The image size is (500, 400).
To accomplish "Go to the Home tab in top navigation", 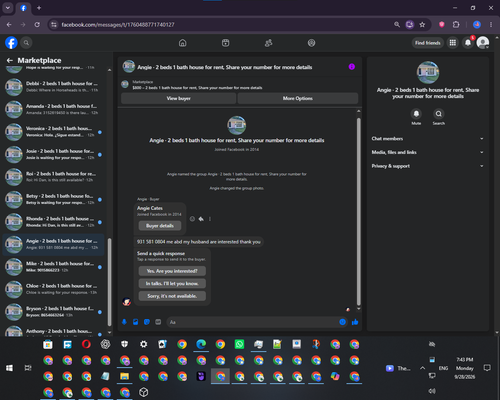I will [x=182, y=43].
